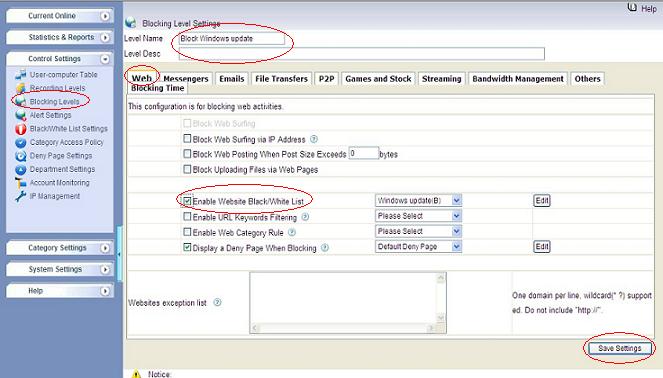Click the User-computer Table icon
The width and height of the screenshot is (663, 378).
pos(20,75)
